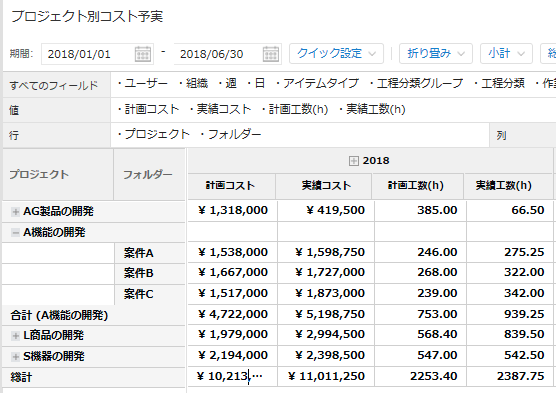This screenshot has width=556, height=393.
Task: Click cell 385.00 planned hours
Action: pos(420,210)
